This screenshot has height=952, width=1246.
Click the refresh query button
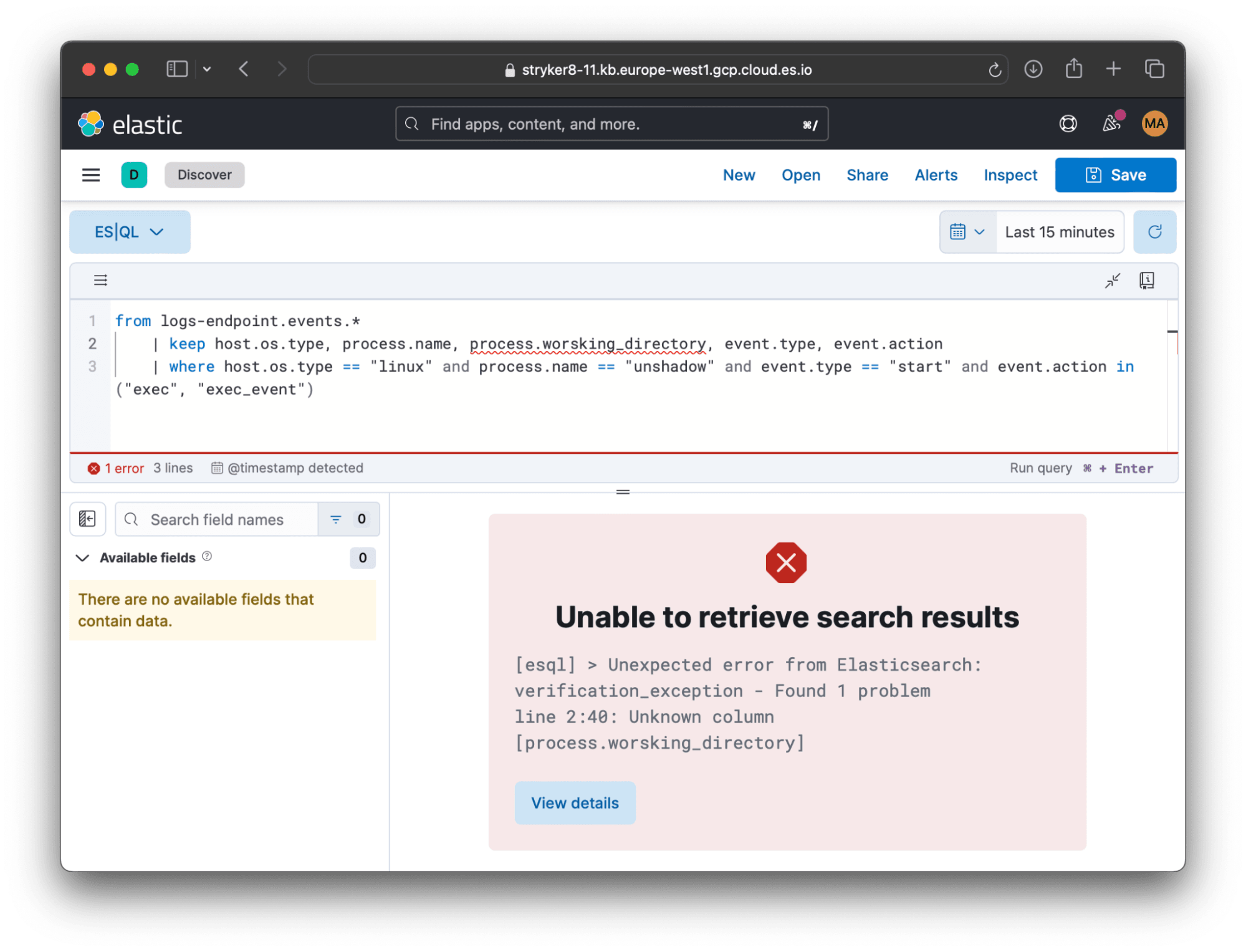1154,232
